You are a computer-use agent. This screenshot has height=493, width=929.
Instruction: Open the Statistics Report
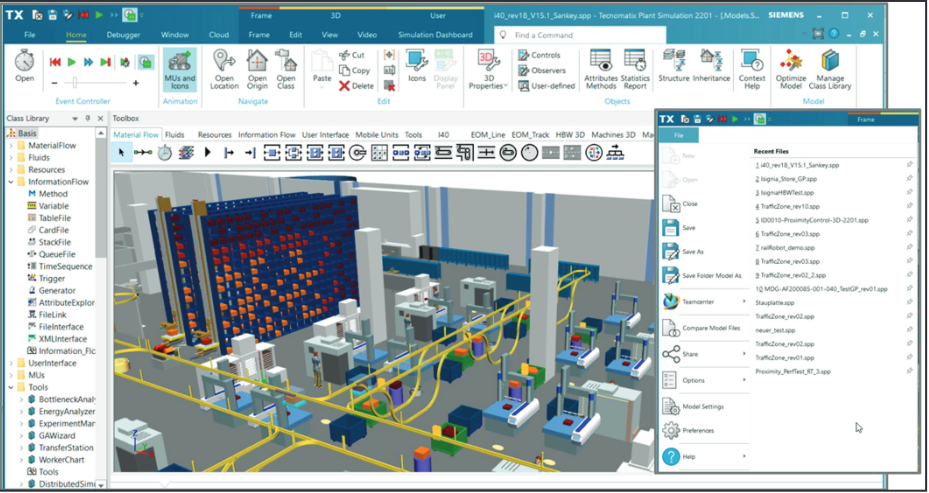(x=635, y=71)
